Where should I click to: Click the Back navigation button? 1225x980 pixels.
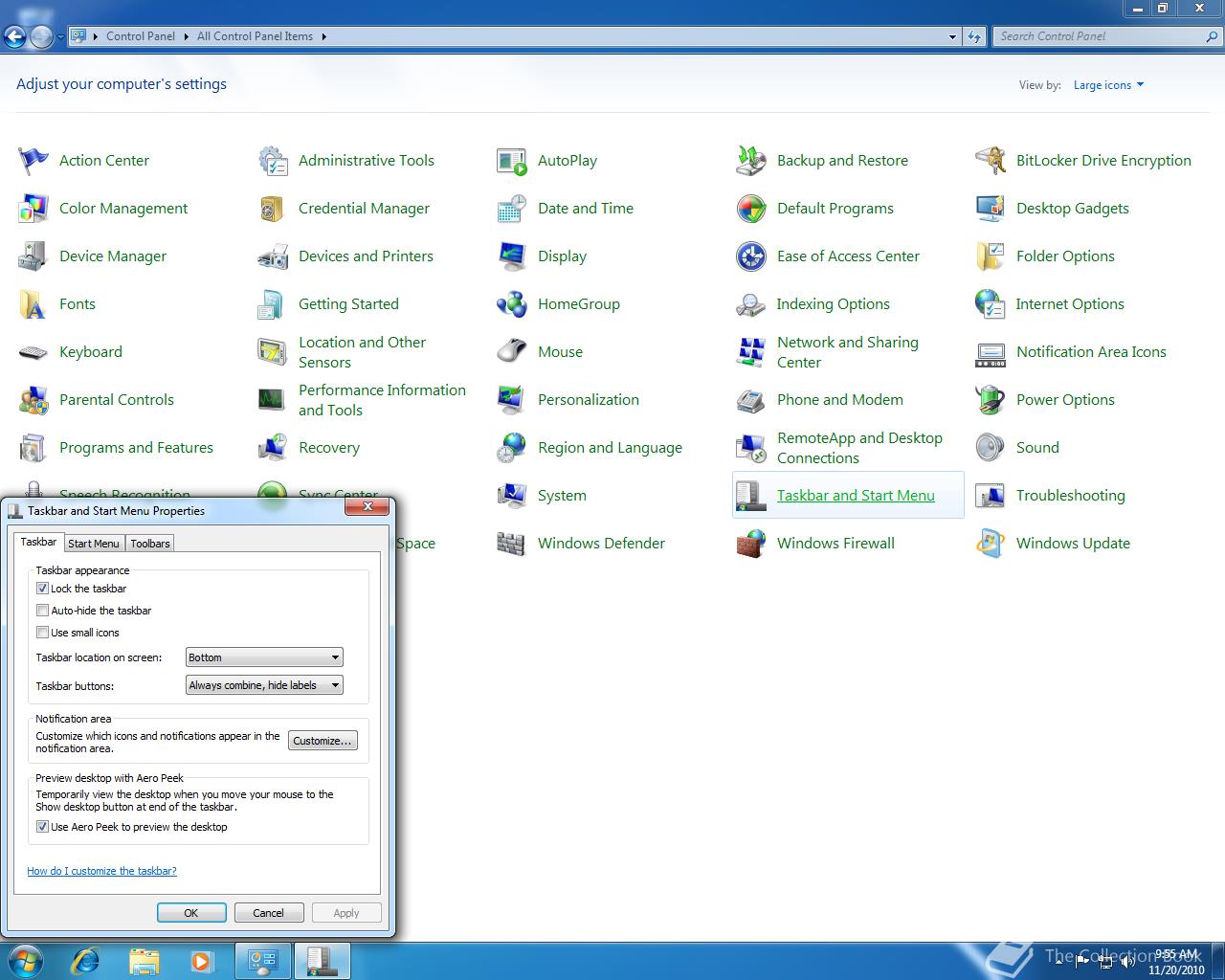pyautogui.click(x=14, y=37)
